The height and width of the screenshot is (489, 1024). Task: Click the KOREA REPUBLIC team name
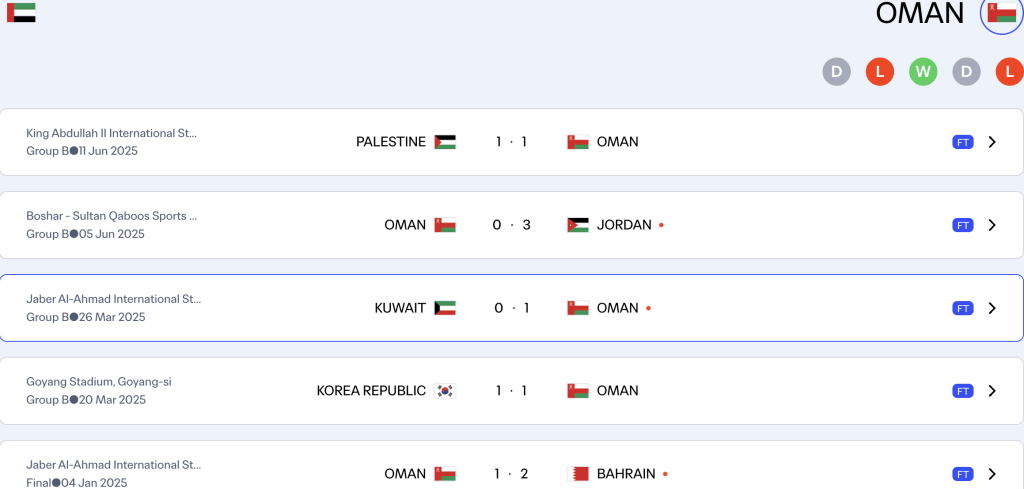[x=371, y=391]
